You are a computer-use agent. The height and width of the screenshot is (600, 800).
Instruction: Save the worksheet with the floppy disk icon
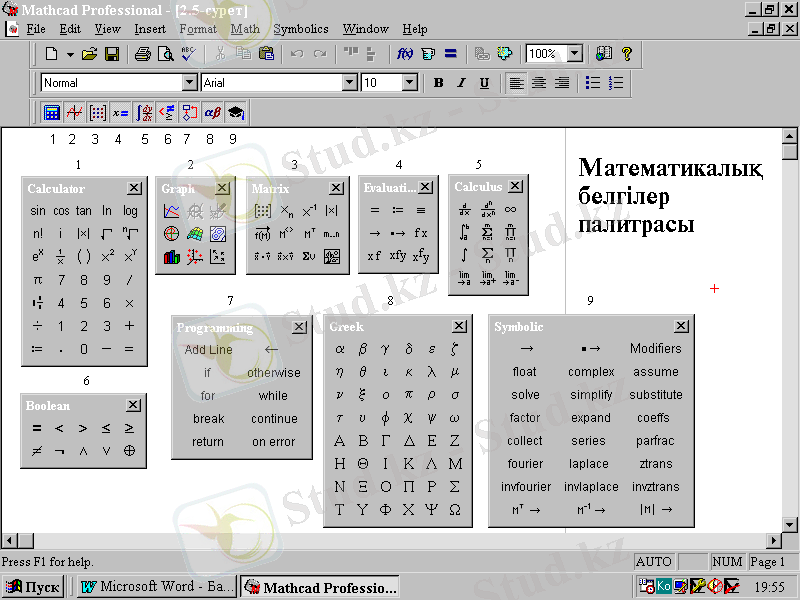click(x=112, y=54)
